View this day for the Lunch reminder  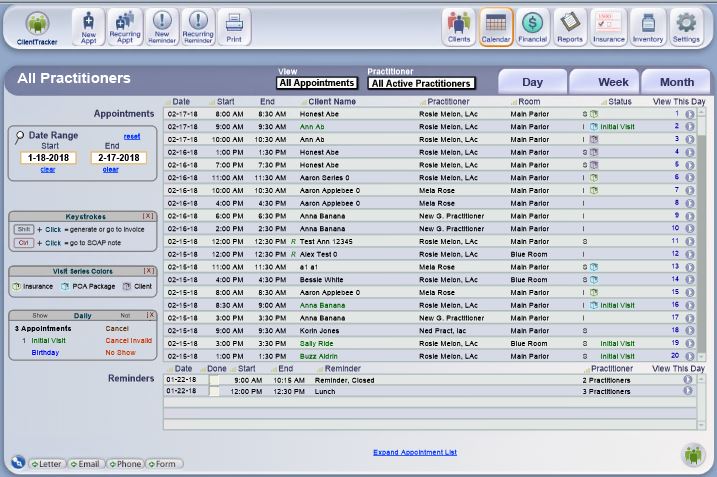tap(687, 391)
